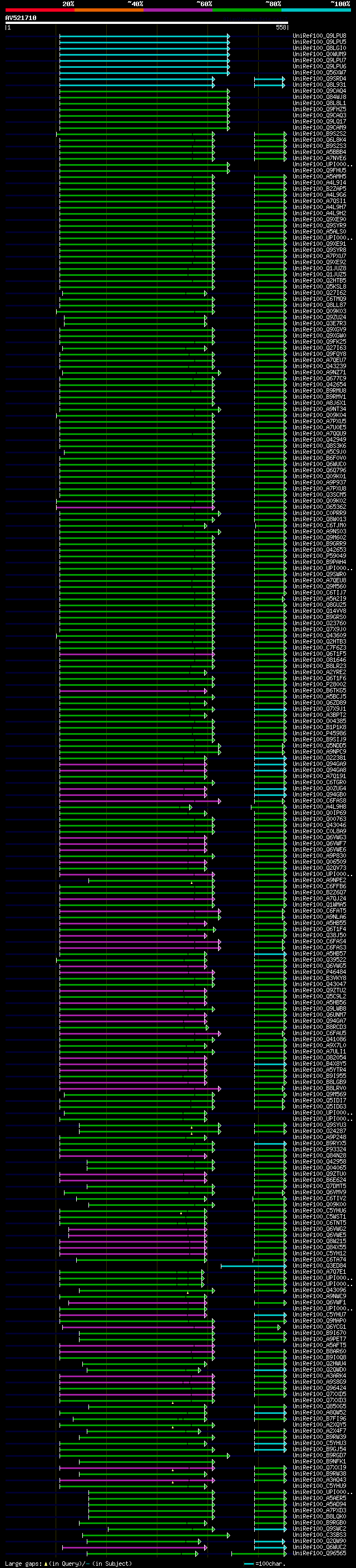Click the hit label UniRef100_Q6VWG3
Screen dimensions: 356x1568
[319, 837]
